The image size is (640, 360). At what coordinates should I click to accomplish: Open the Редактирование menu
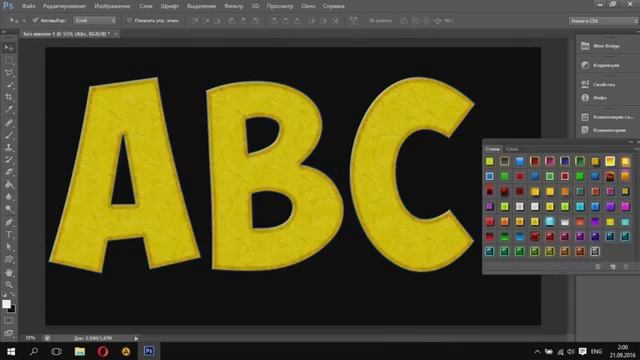[64, 6]
